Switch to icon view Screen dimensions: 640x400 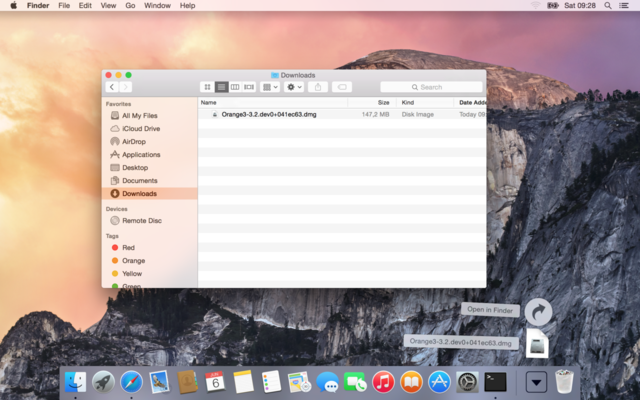pos(207,87)
